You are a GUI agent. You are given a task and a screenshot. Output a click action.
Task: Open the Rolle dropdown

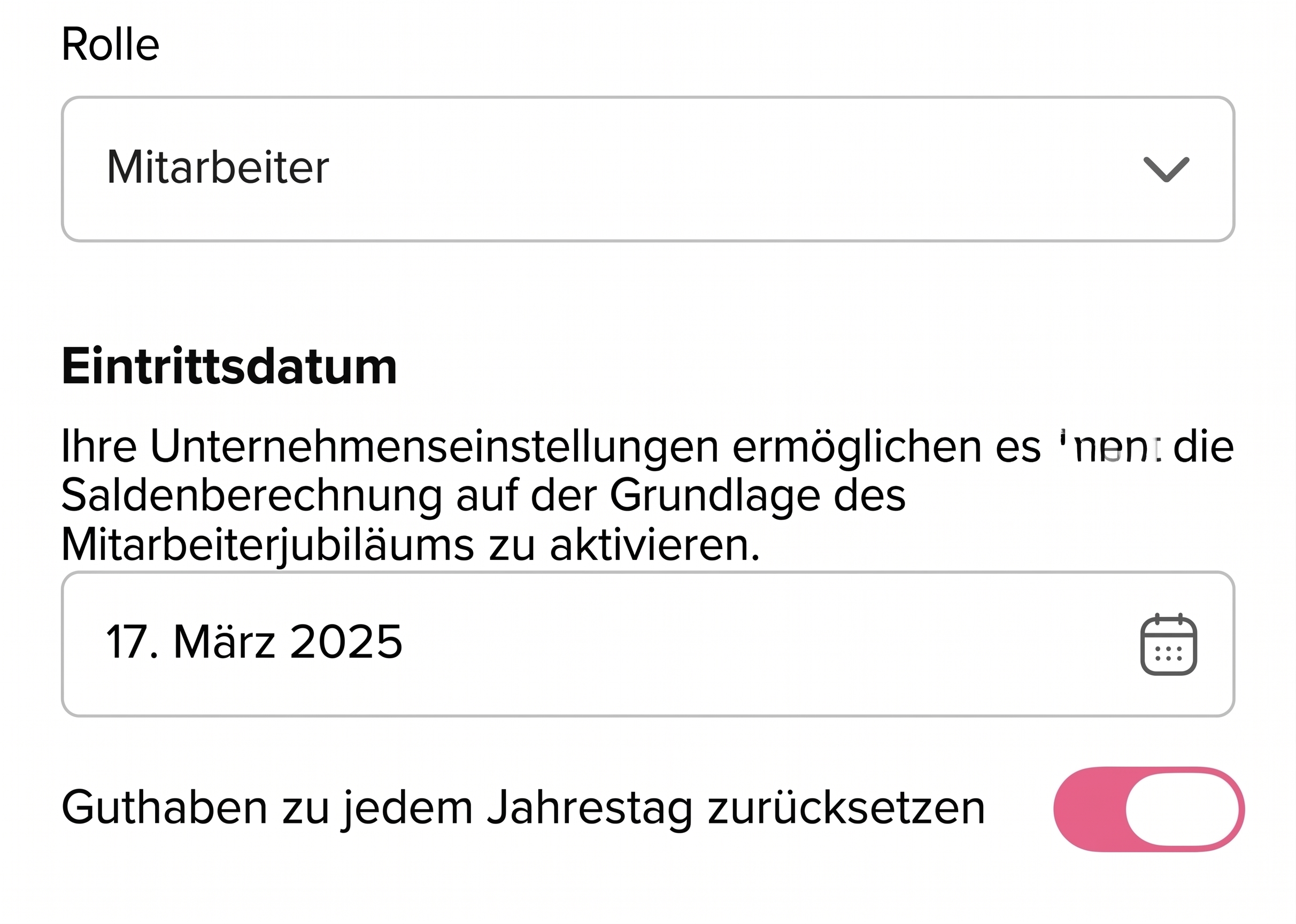click(647, 169)
